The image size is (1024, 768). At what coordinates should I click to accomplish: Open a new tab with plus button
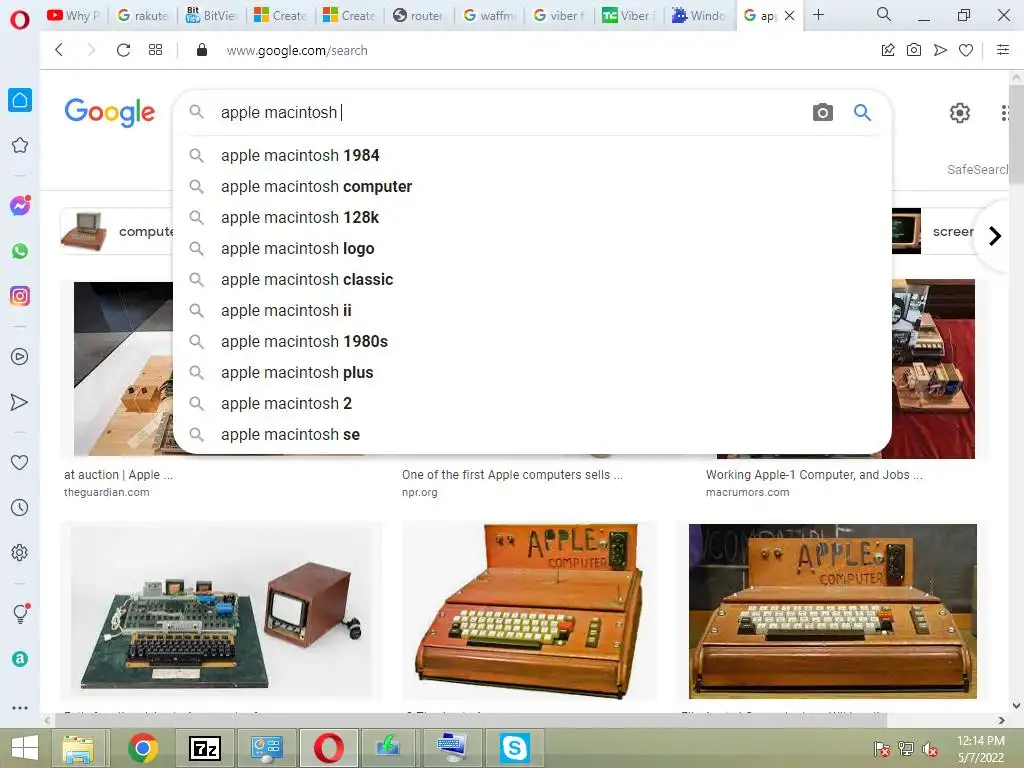pyautogui.click(x=818, y=14)
